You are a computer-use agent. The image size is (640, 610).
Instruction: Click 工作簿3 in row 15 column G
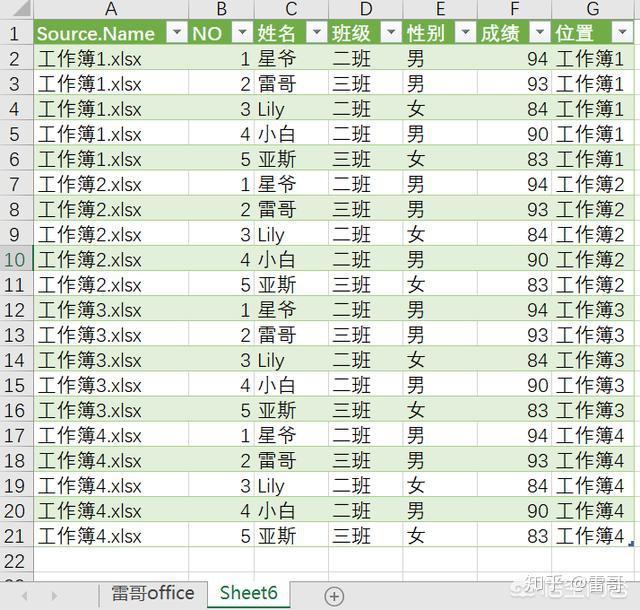590,385
